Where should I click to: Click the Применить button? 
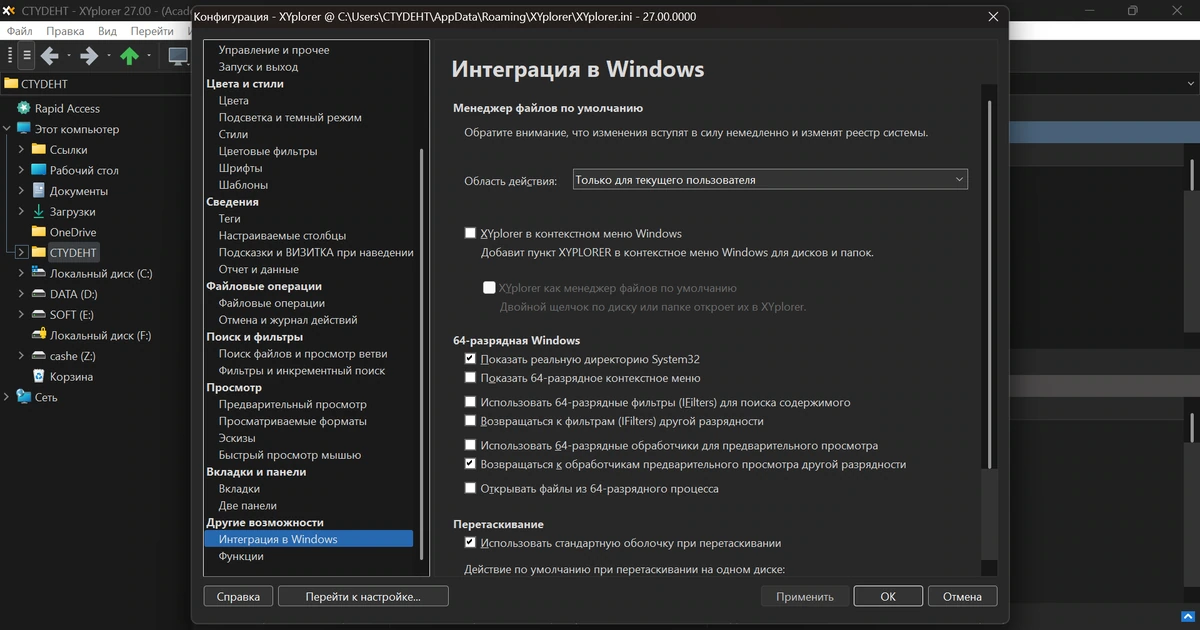(804, 597)
